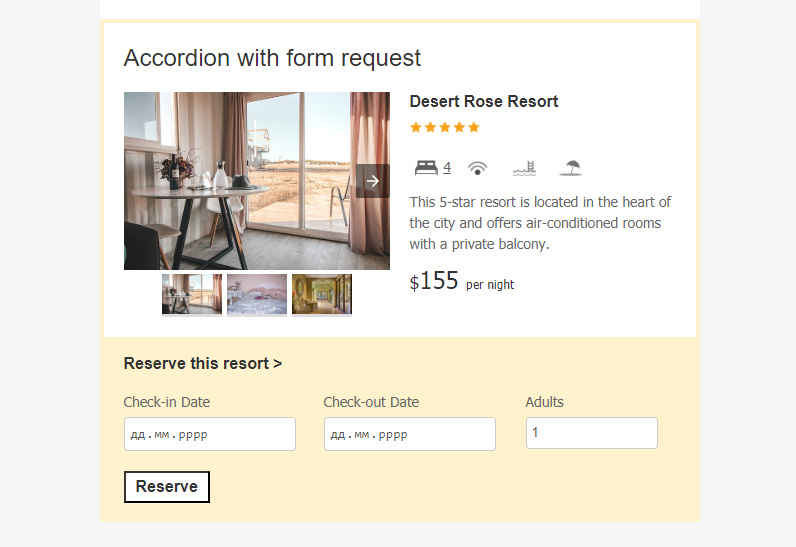This screenshot has width=796, height=547.
Task: Click the underlined number 4 beside bed
Action: (447, 167)
